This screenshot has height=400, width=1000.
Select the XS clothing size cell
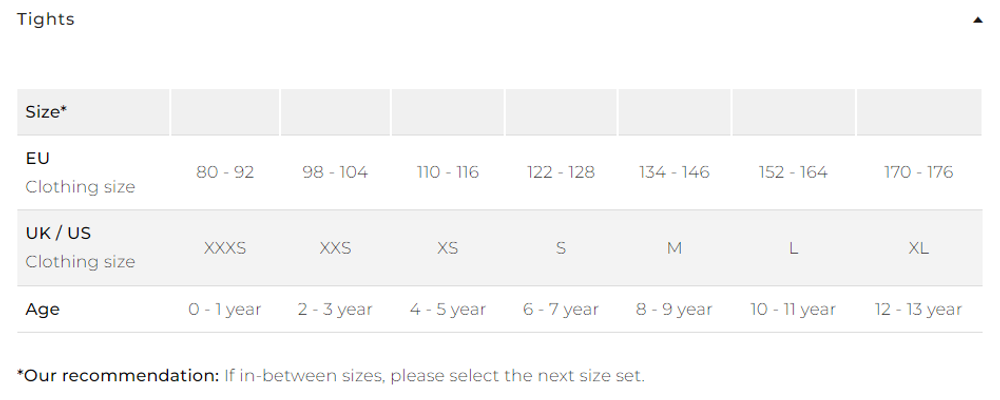(448, 248)
